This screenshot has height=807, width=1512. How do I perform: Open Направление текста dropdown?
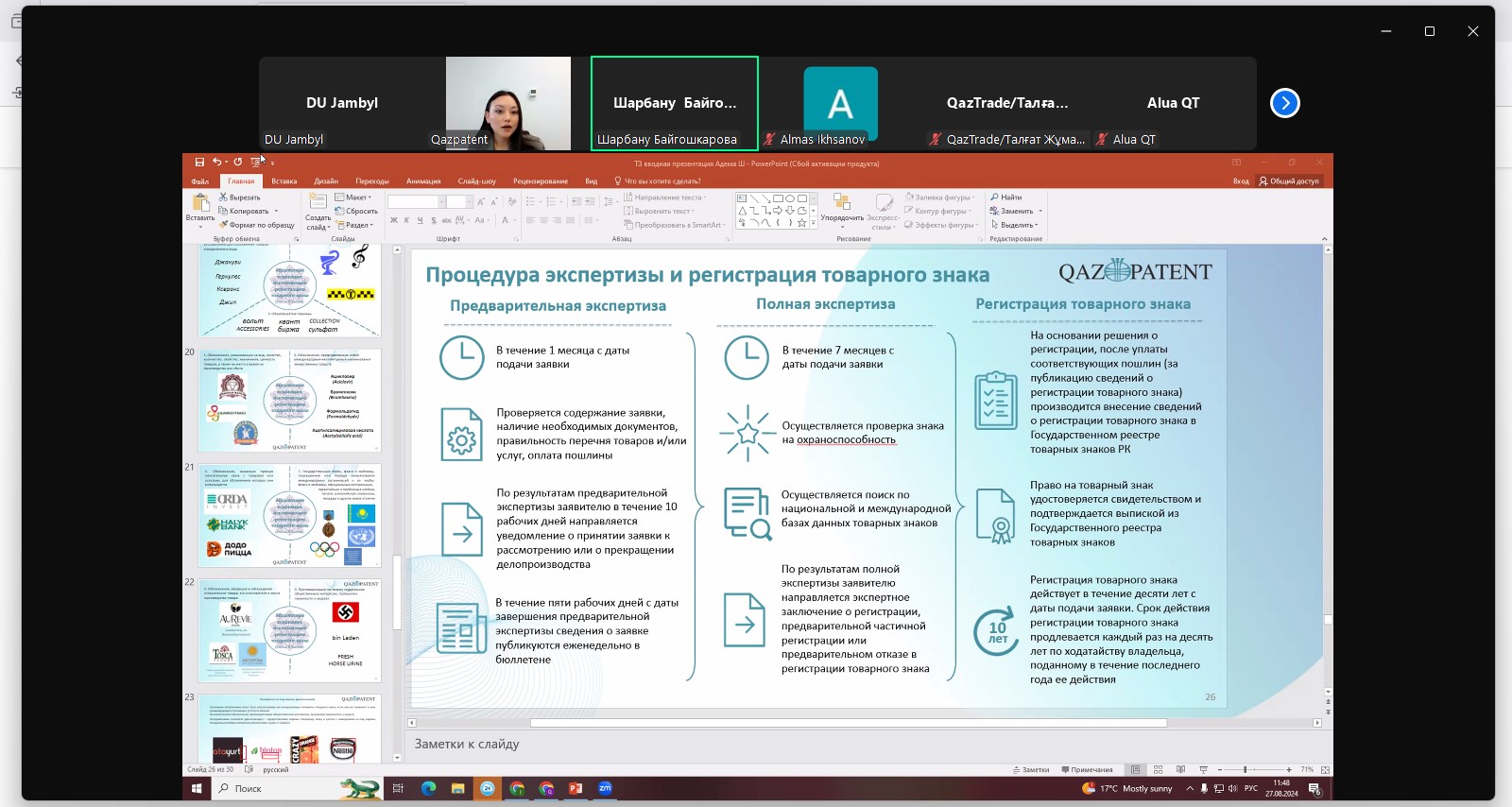click(x=665, y=197)
